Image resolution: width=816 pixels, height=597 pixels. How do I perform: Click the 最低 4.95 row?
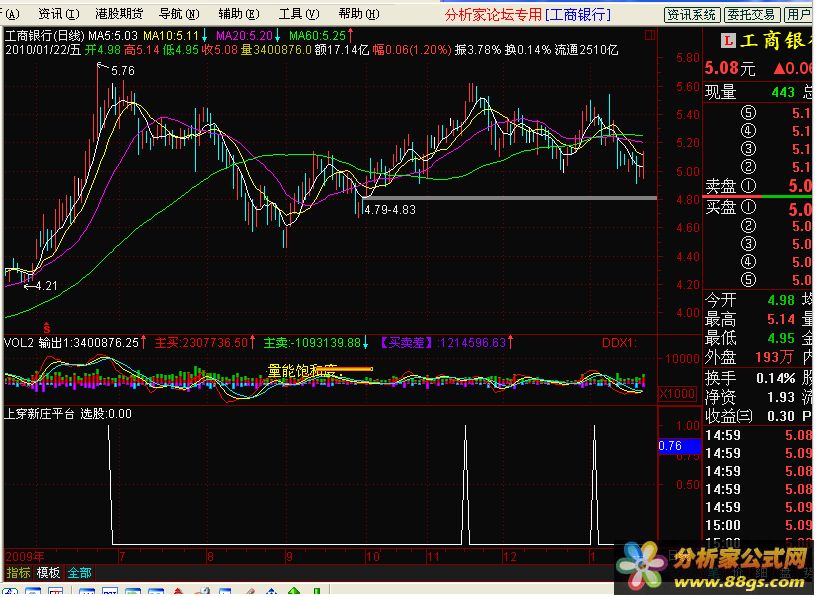[750, 338]
